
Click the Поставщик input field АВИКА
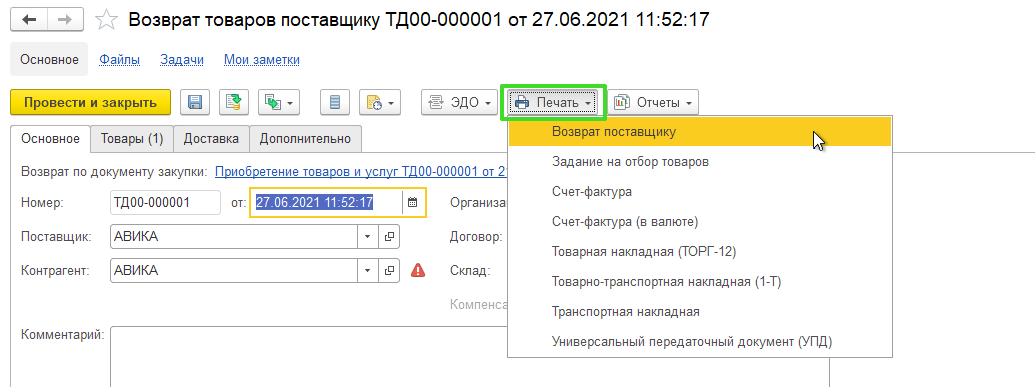pos(234,236)
